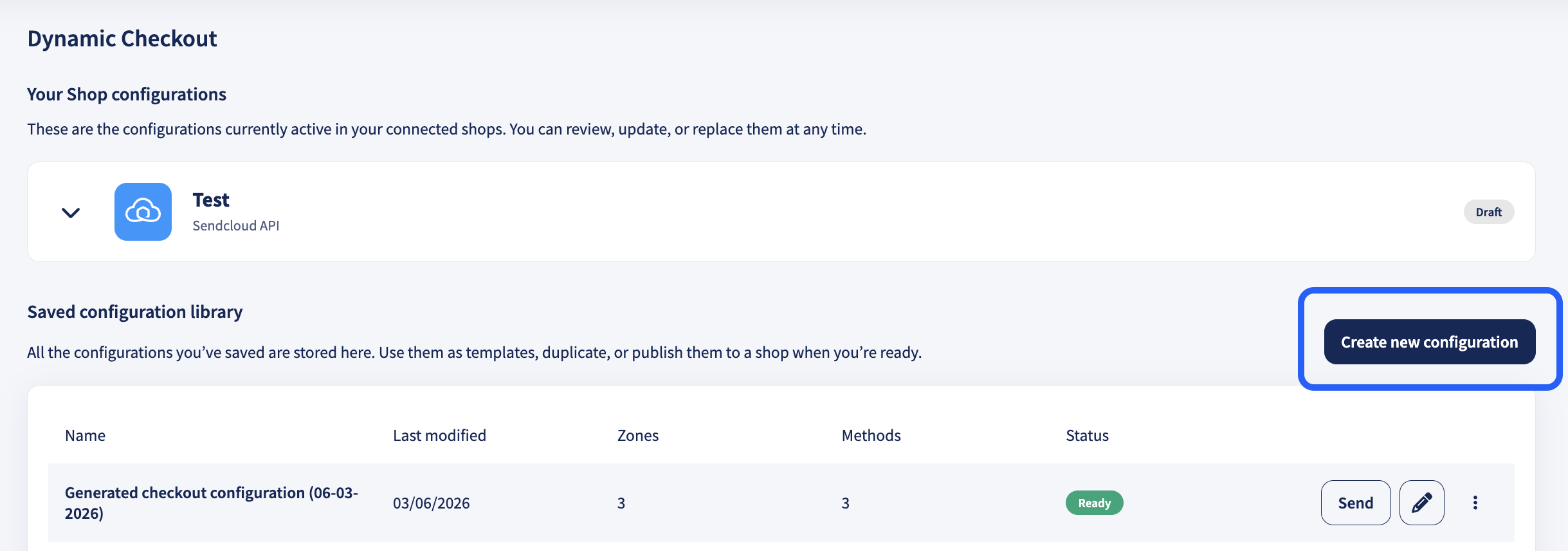Viewport: 1568px width, 551px height.
Task: Open the Test shop title
Action: (211, 200)
